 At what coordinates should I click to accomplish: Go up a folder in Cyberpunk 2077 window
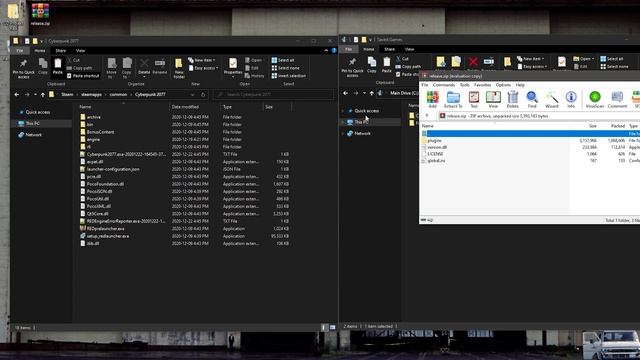click(43, 95)
